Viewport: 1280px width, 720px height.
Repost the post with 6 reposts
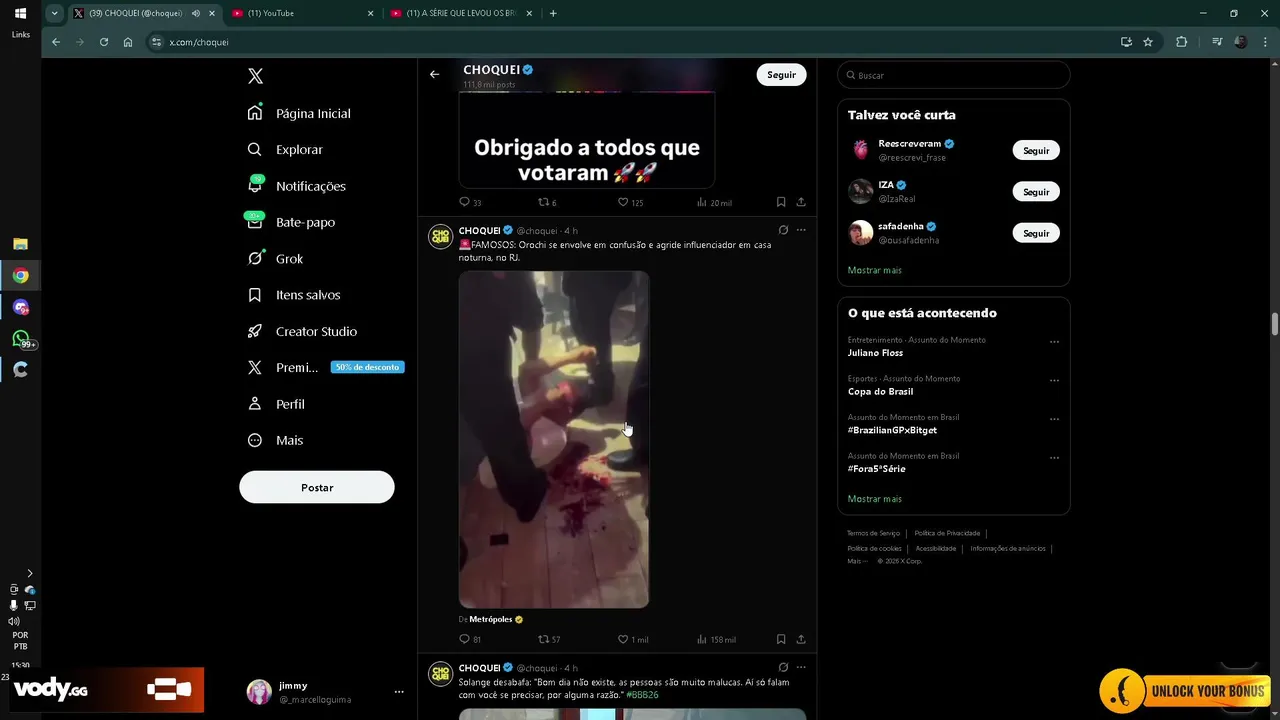click(x=547, y=202)
